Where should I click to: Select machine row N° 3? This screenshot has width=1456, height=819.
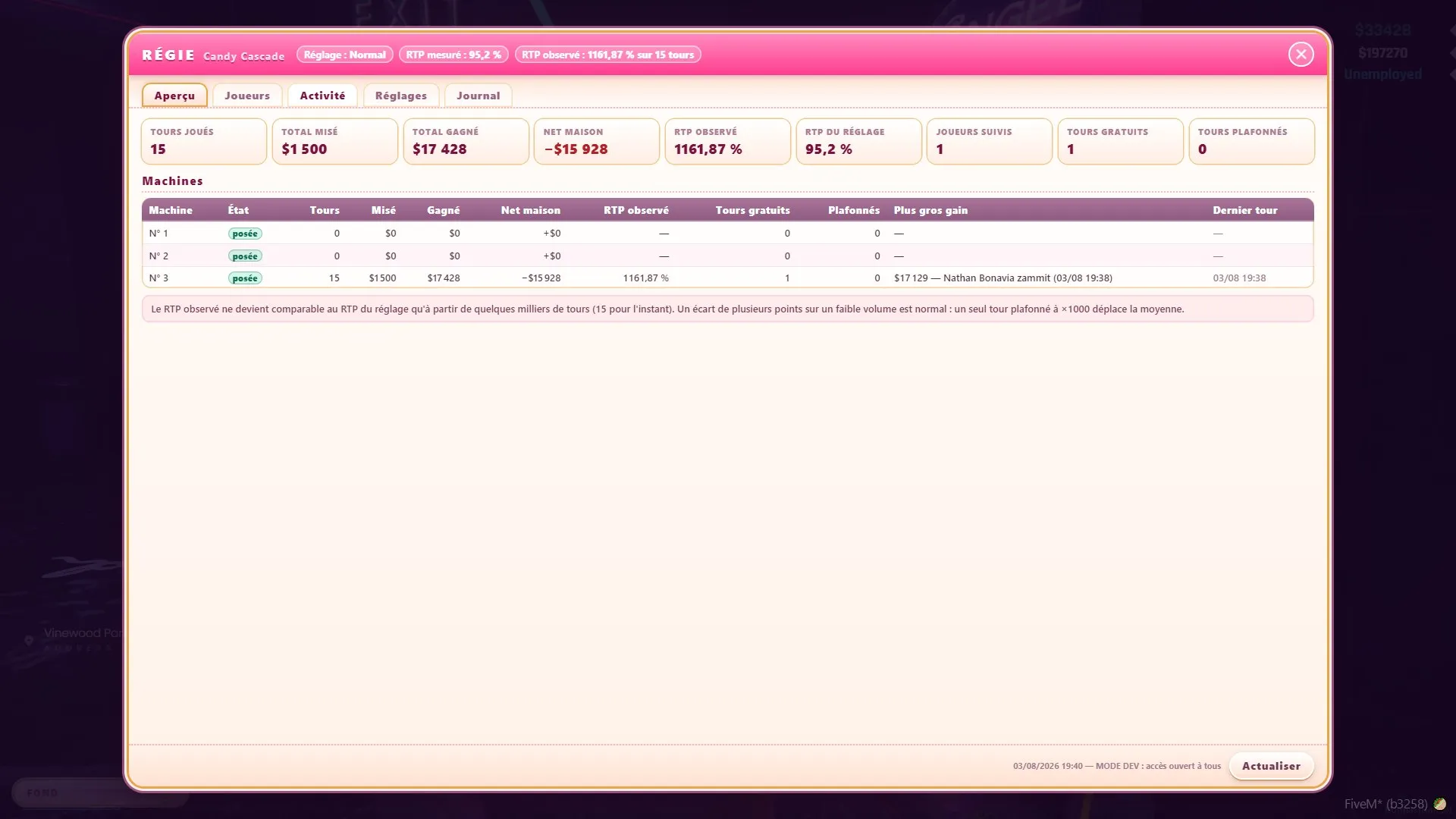728,278
